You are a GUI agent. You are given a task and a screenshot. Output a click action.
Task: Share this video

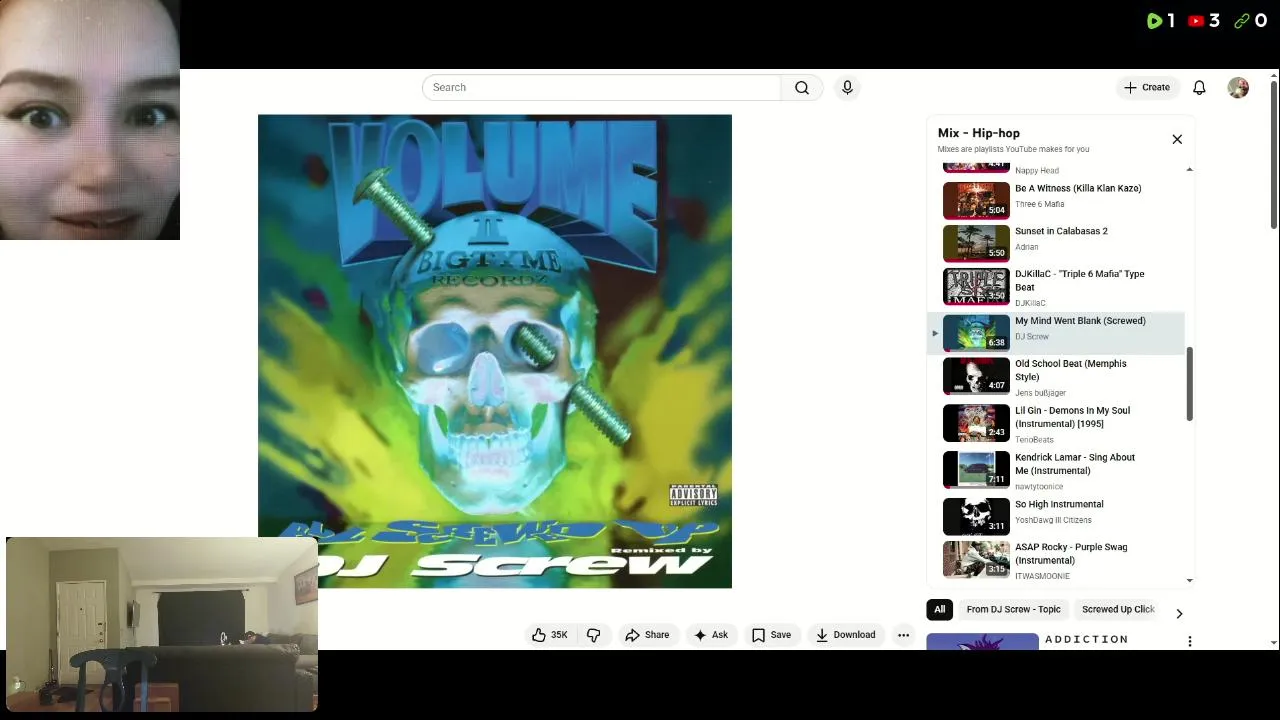coord(647,635)
